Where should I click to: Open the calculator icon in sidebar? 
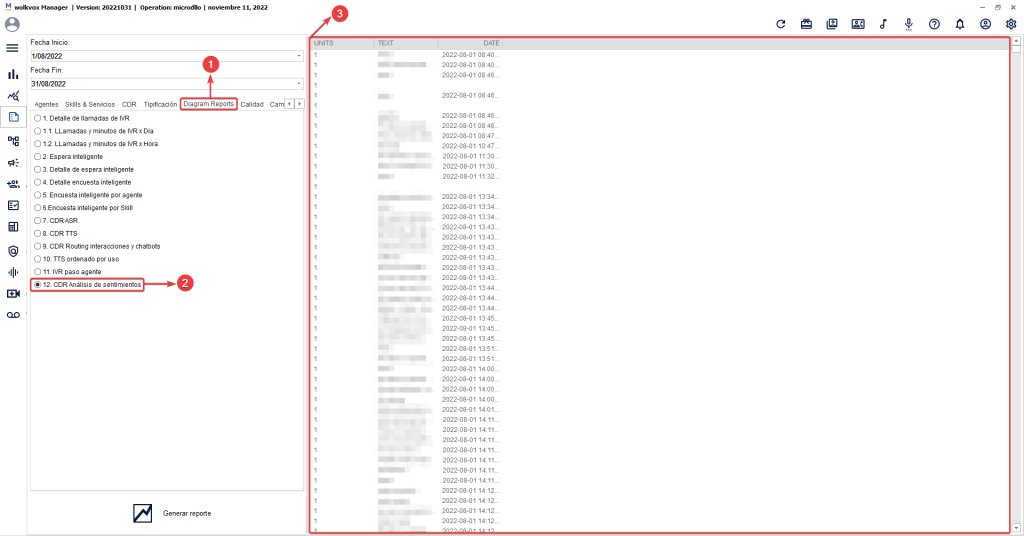point(13,227)
